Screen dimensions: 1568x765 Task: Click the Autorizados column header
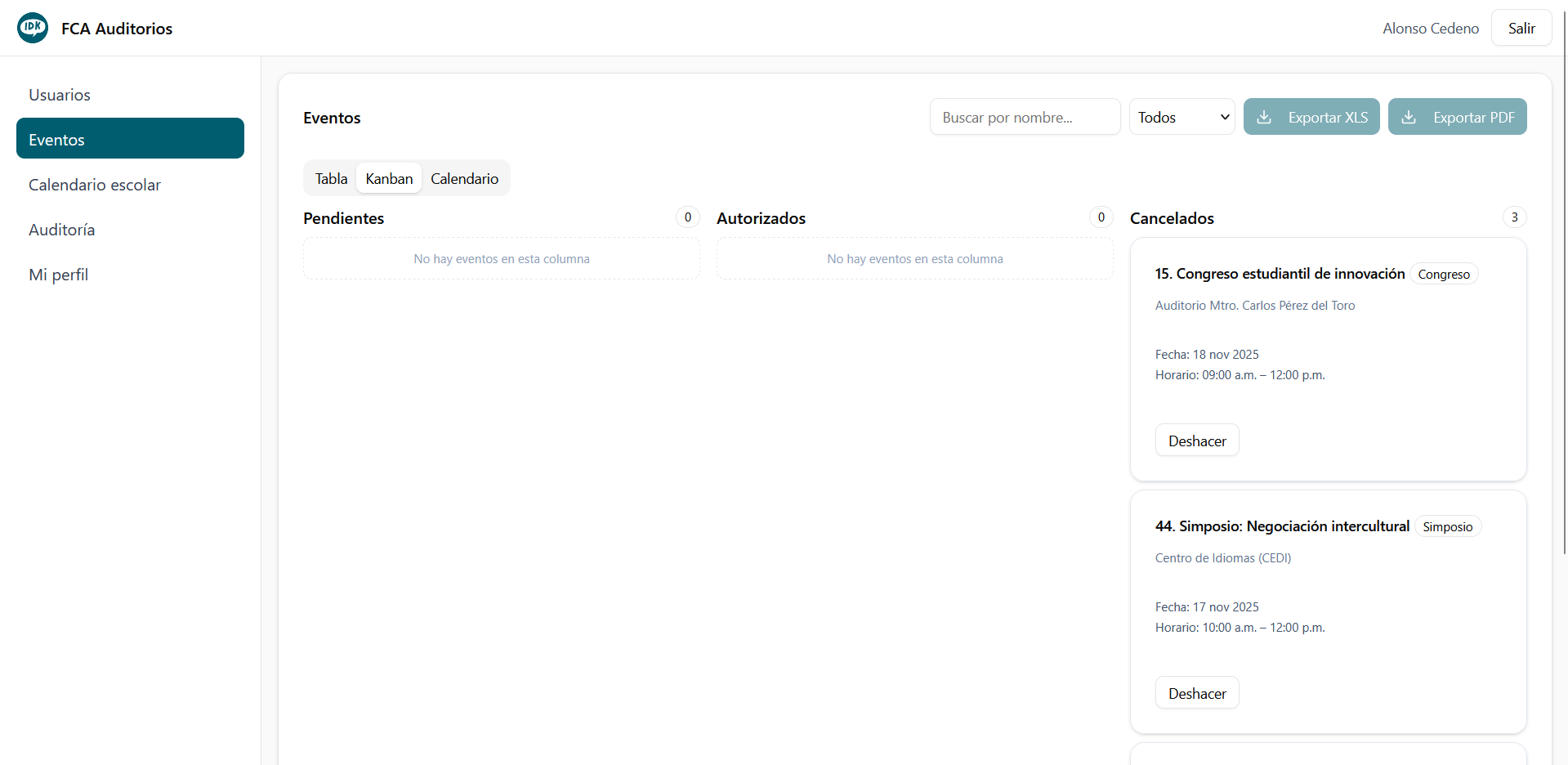(761, 218)
